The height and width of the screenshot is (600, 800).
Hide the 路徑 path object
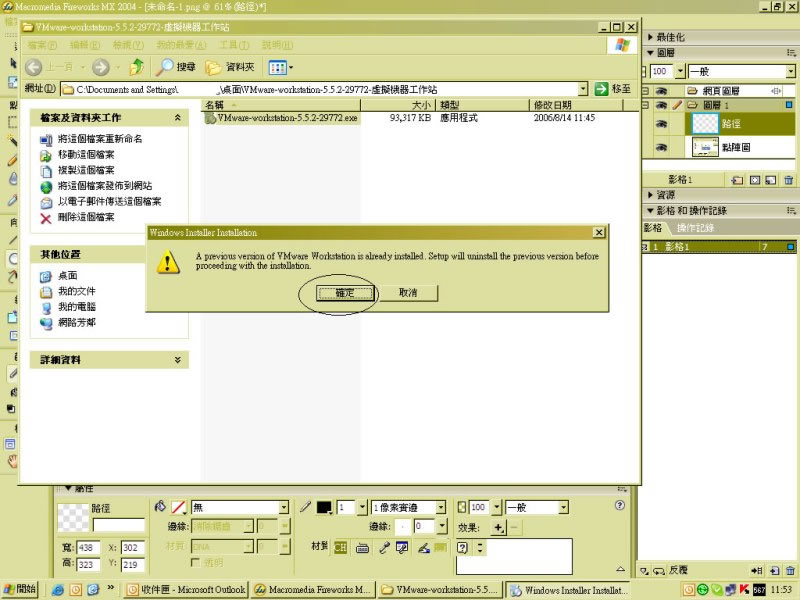pyautogui.click(x=661, y=124)
